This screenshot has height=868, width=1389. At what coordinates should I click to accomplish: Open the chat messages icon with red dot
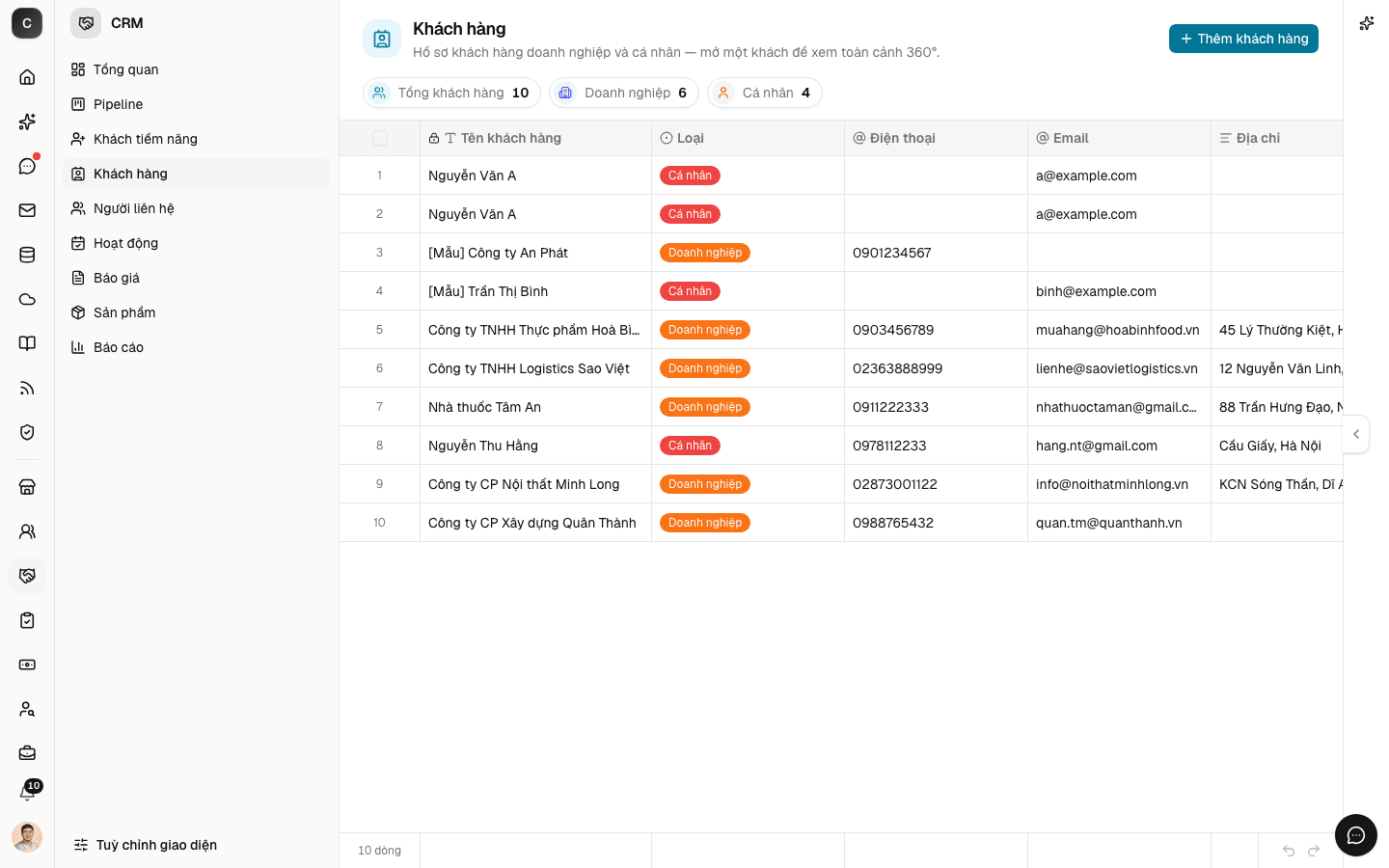(x=27, y=166)
